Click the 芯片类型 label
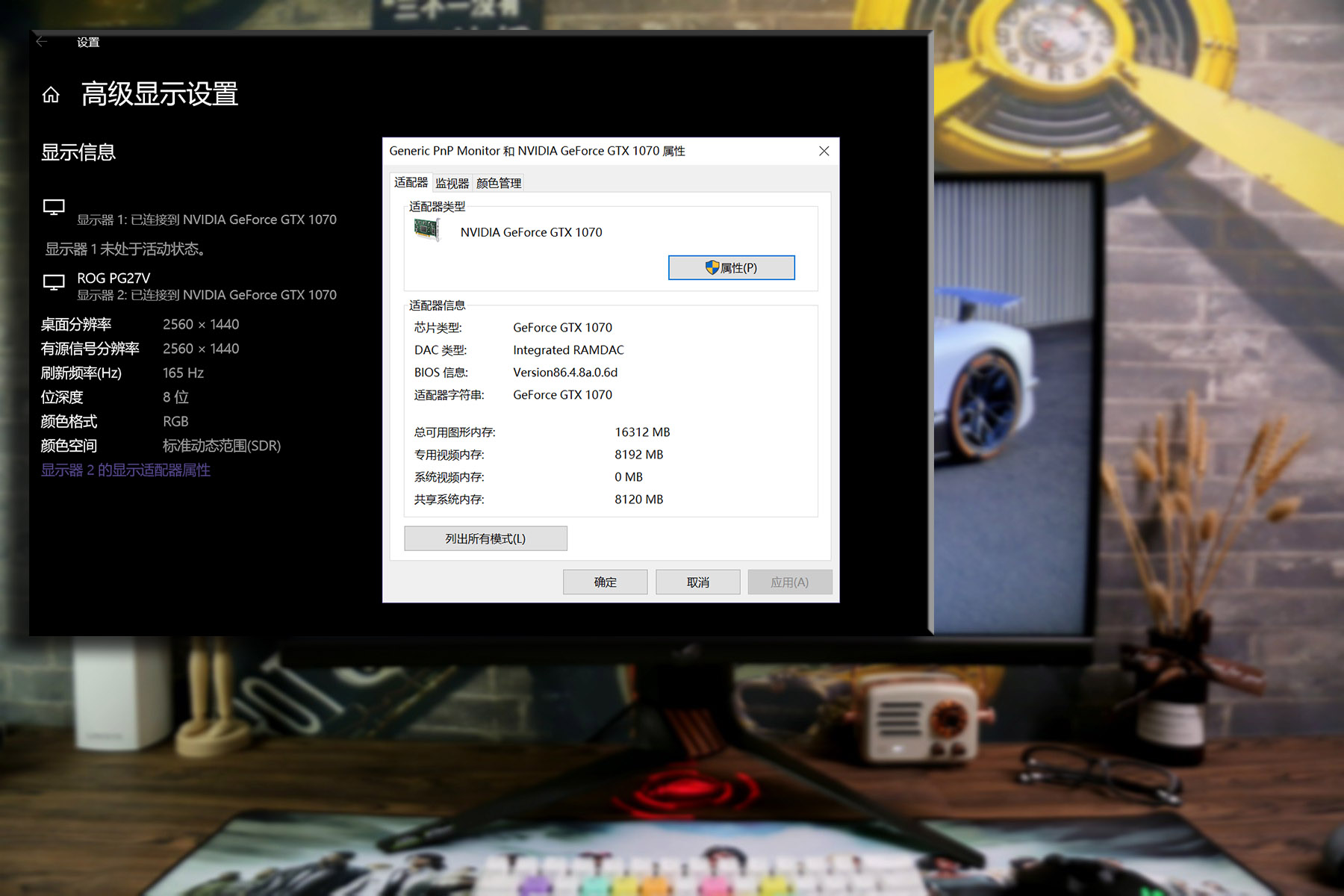The width and height of the screenshot is (1344, 896). coord(438,328)
